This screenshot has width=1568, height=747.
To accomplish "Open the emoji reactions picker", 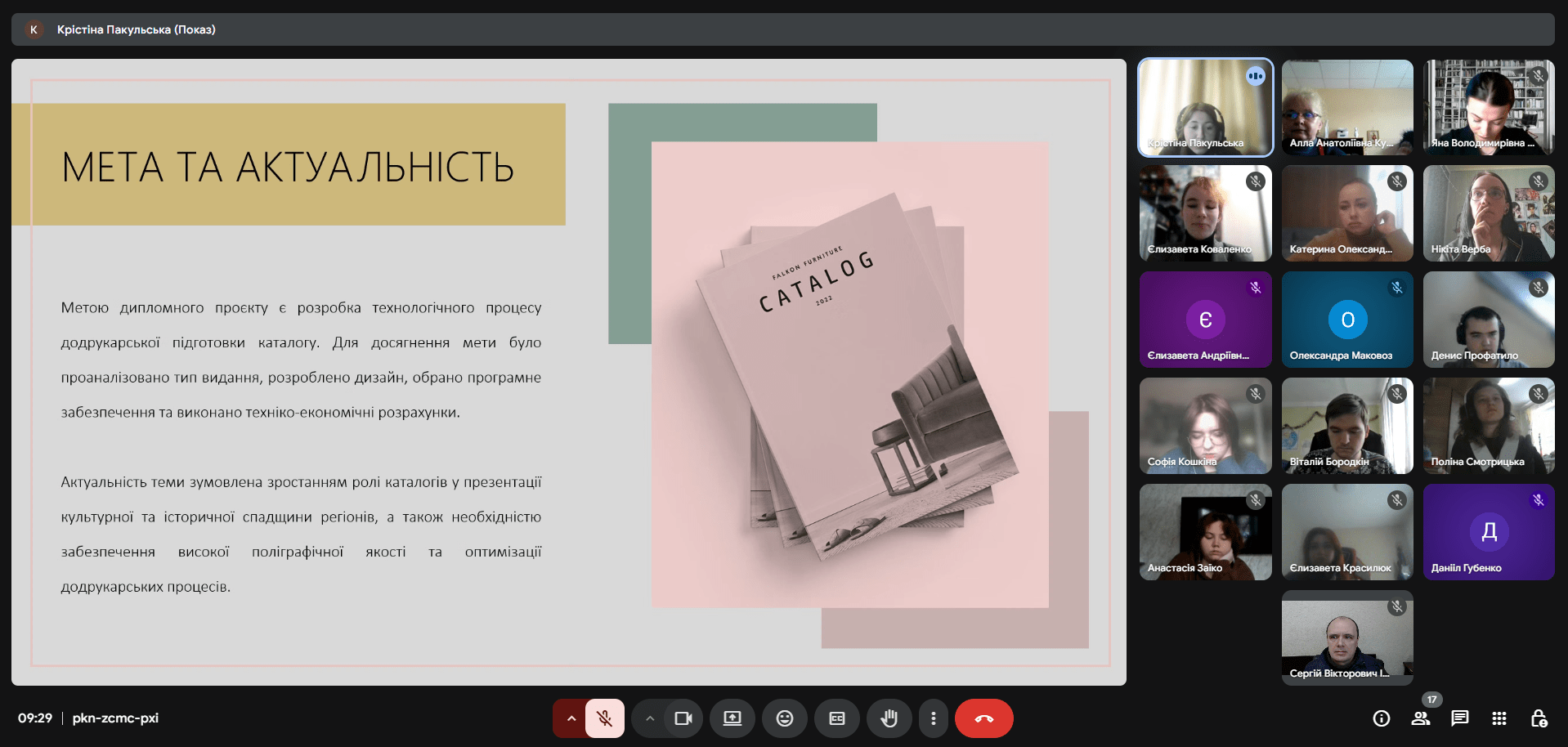I will (x=785, y=718).
